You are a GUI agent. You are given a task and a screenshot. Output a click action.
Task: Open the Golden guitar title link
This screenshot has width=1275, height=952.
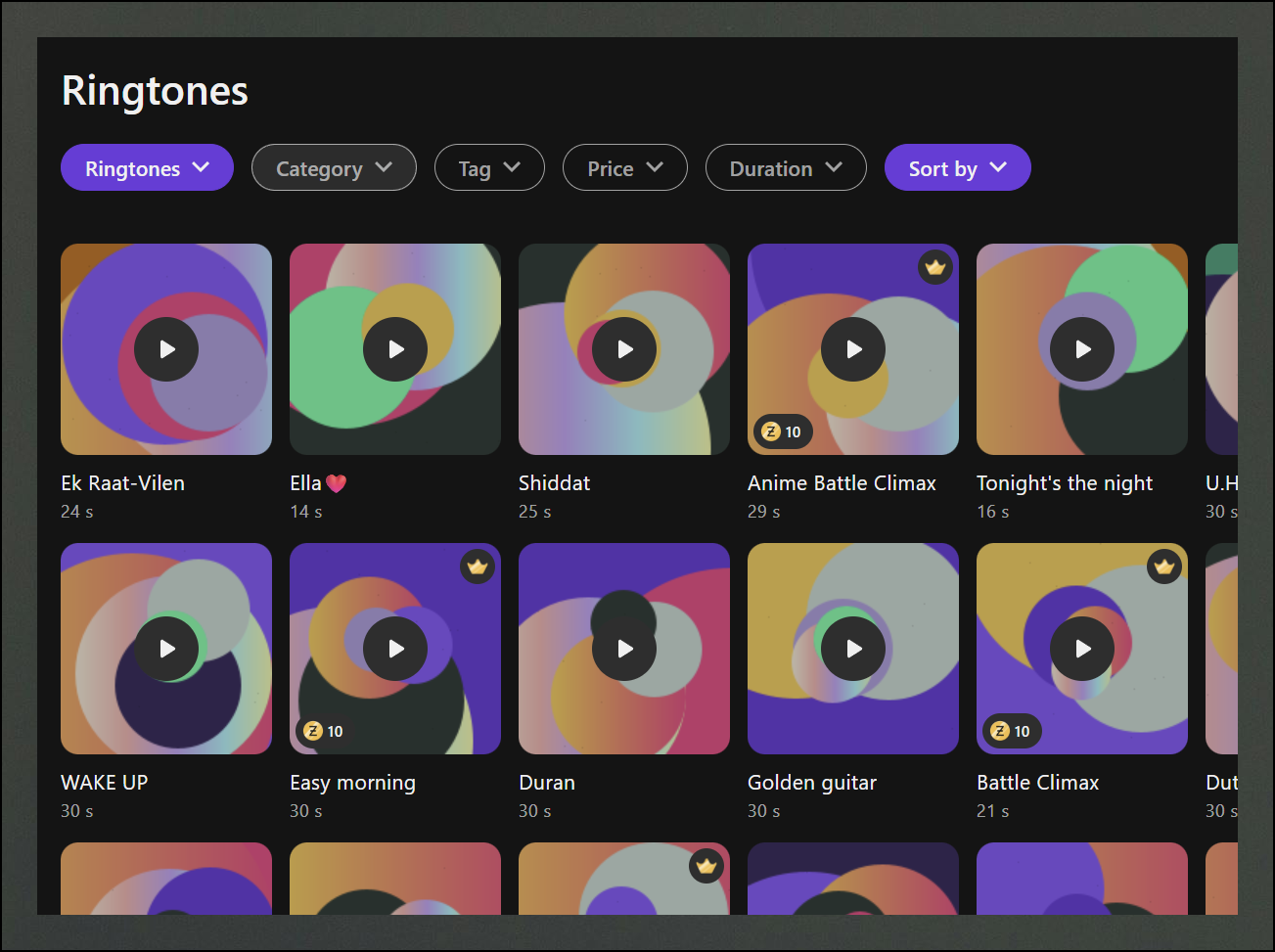tap(812, 783)
